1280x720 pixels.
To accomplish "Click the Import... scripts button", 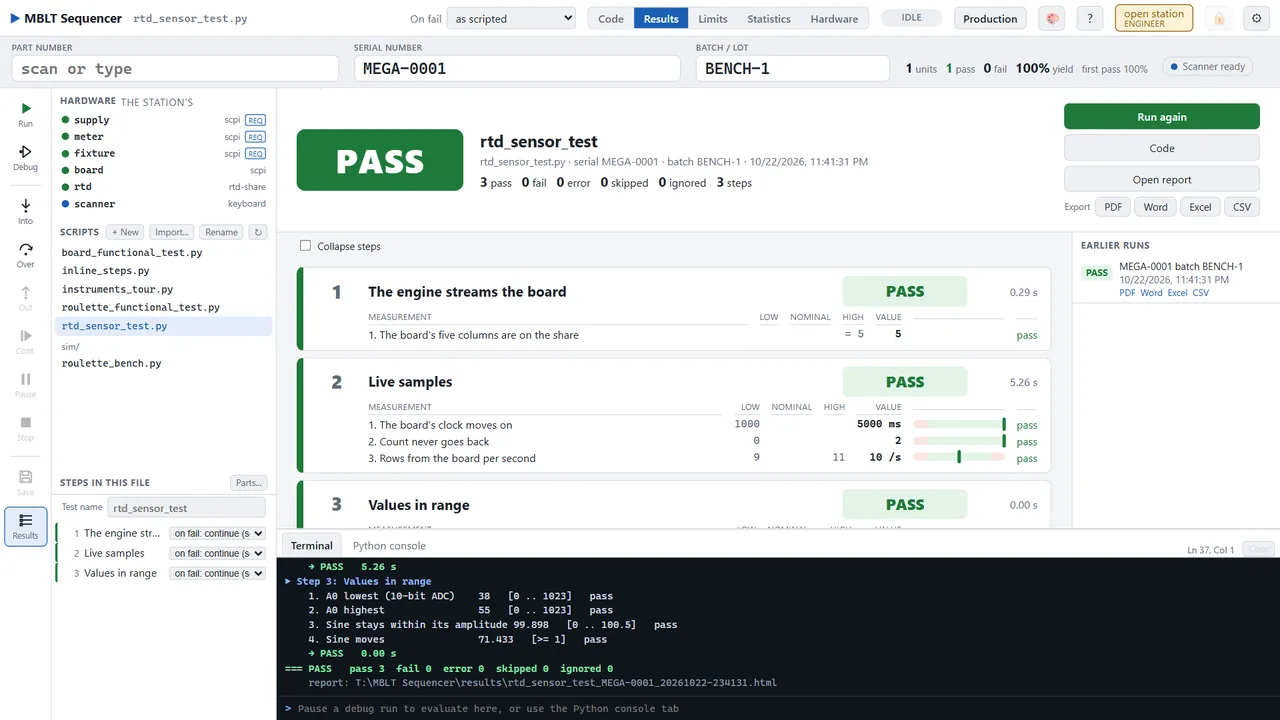I will coord(172,232).
